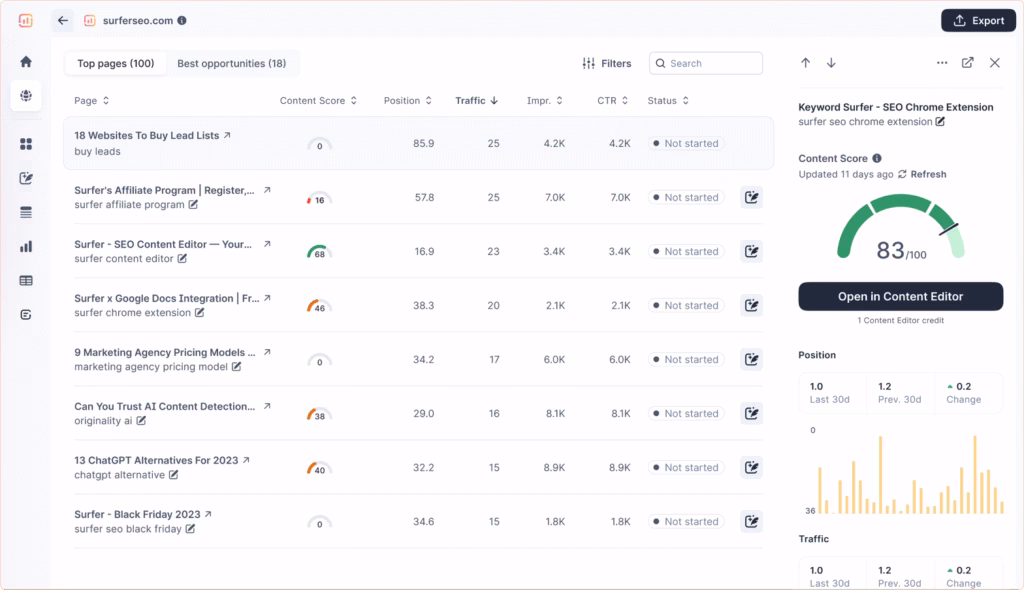Image resolution: width=1024 pixels, height=590 pixels.
Task: Open the three-dot menu in the detail panel
Action: coord(941,62)
